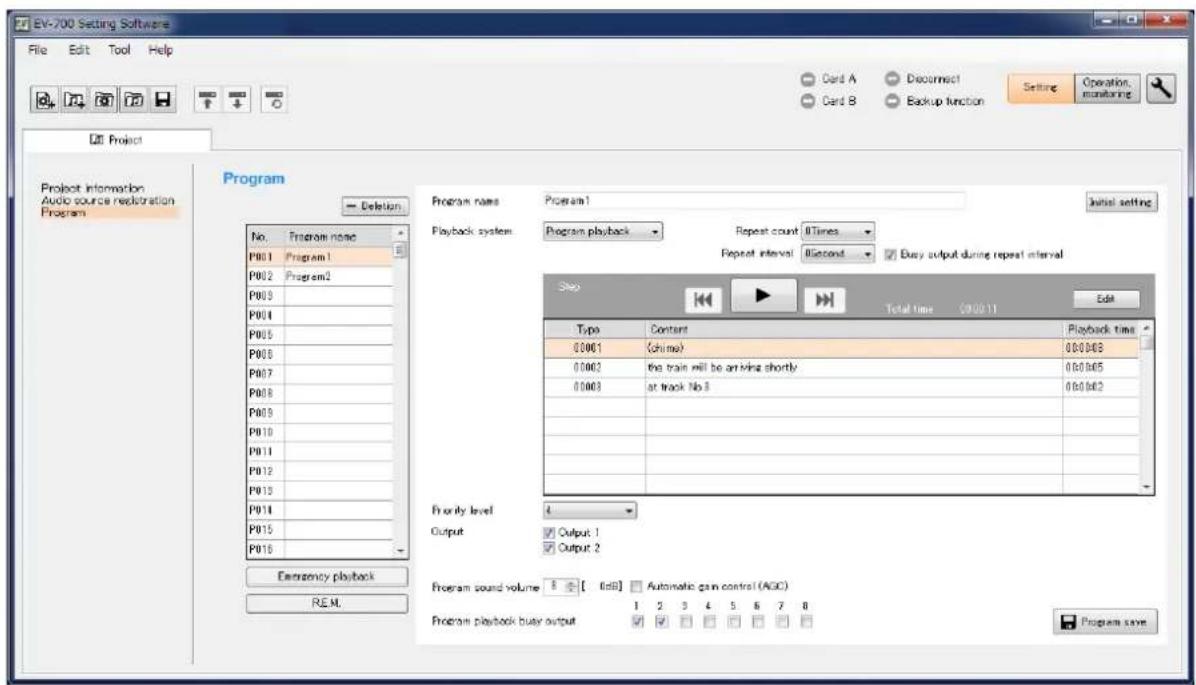
Task: Select the Project tab
Action: coord(117,140)
